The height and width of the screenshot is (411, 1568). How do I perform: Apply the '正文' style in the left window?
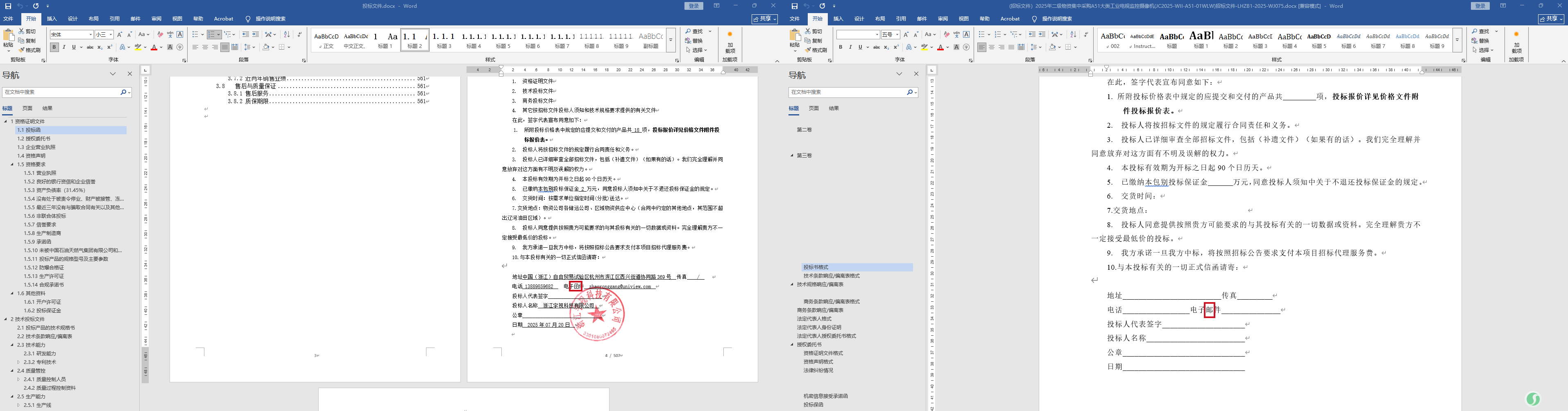point(326,40)
